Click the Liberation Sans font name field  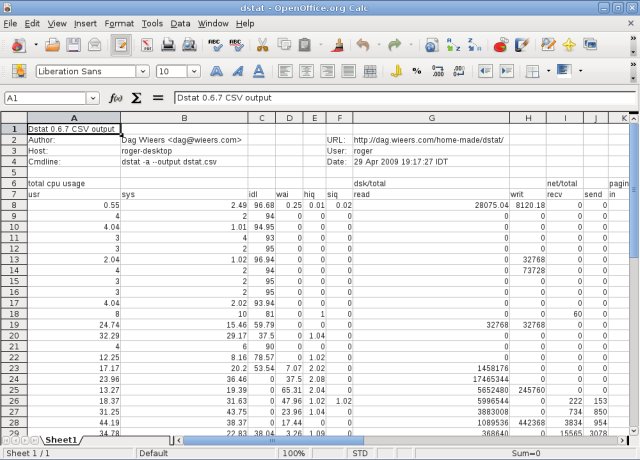click(x=86, y=71)
